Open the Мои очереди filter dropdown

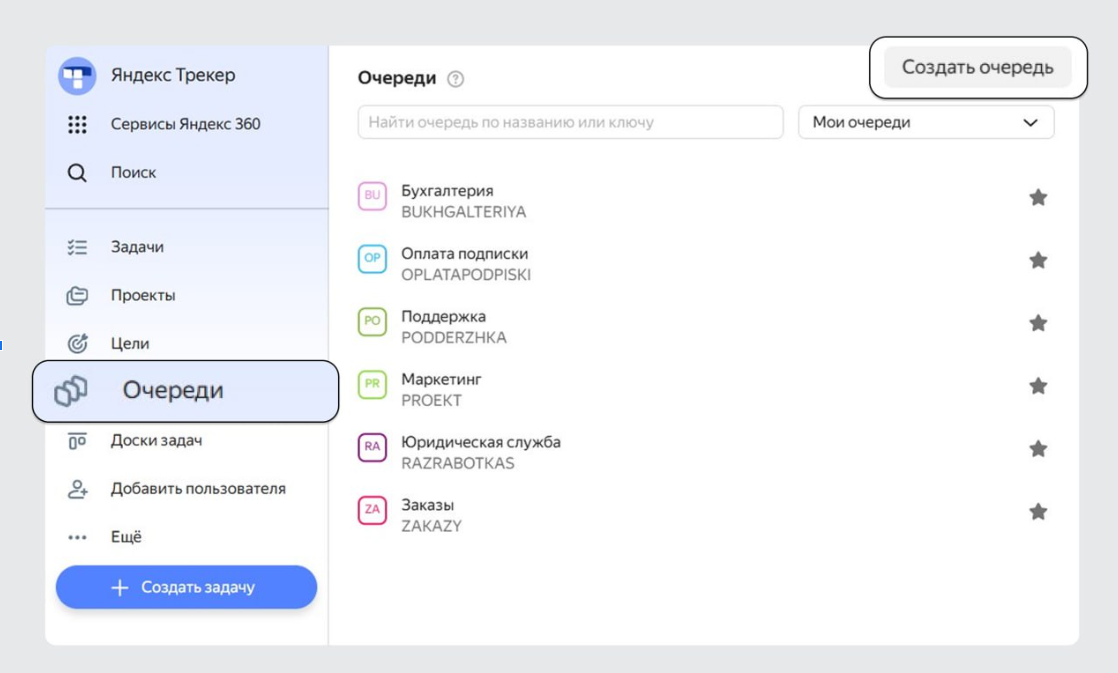[925, 123]
